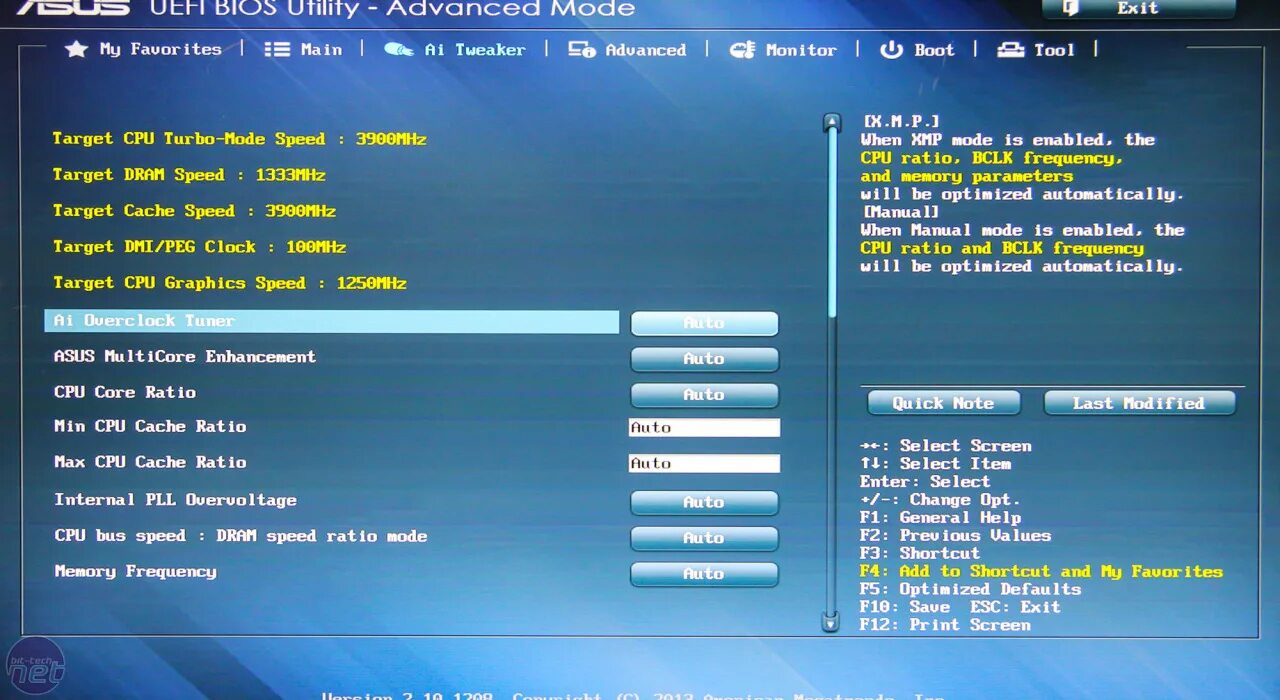The width and height of the screenshot is (1280, 700).
Task: Click the [X.M.P.] help heading
Action: point(901,121)
